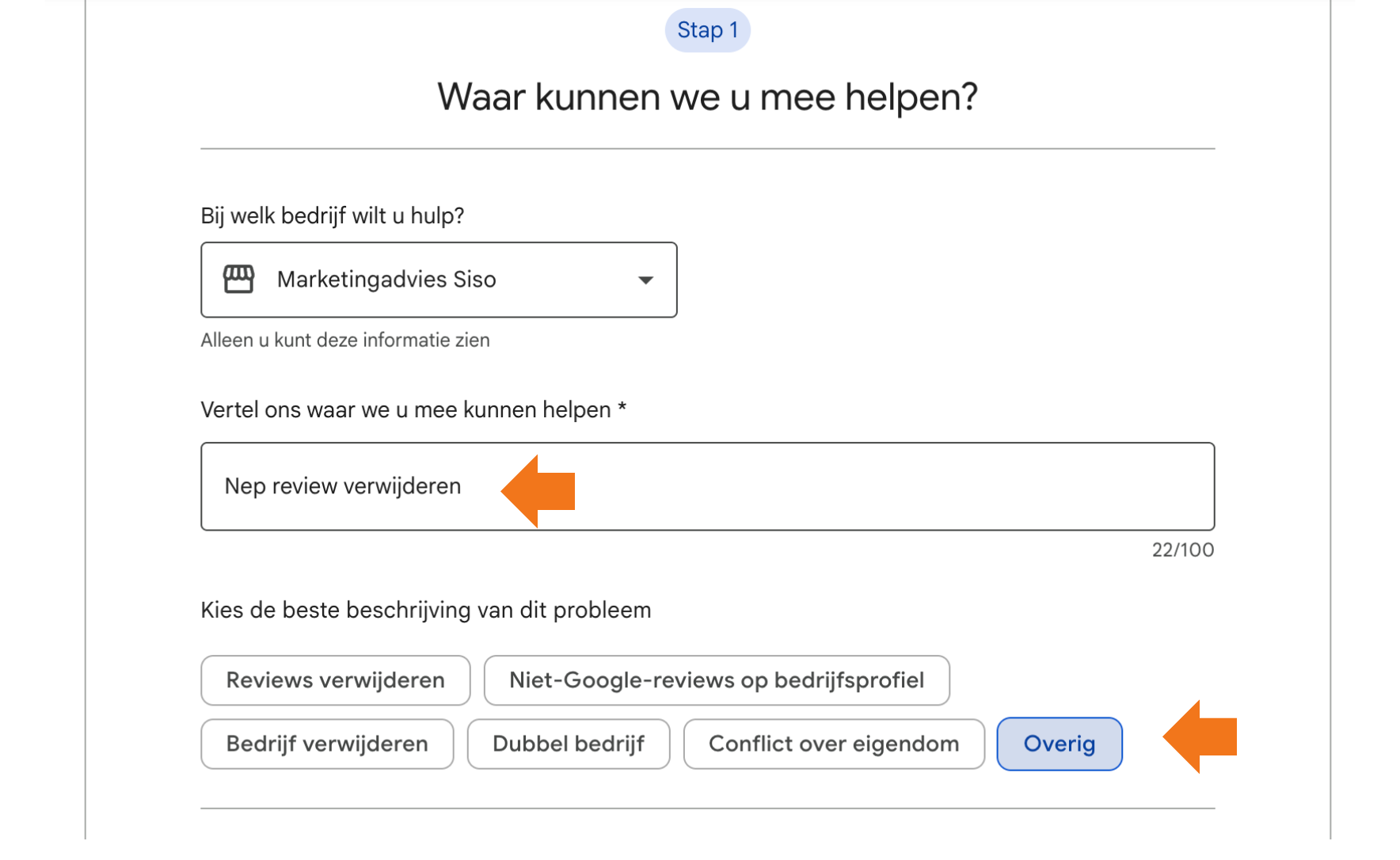Choose 'Niet-Google-reviews op bedrijfsprofiel' option
Viewport: 1400px width, 860px height.
[716, 680]
